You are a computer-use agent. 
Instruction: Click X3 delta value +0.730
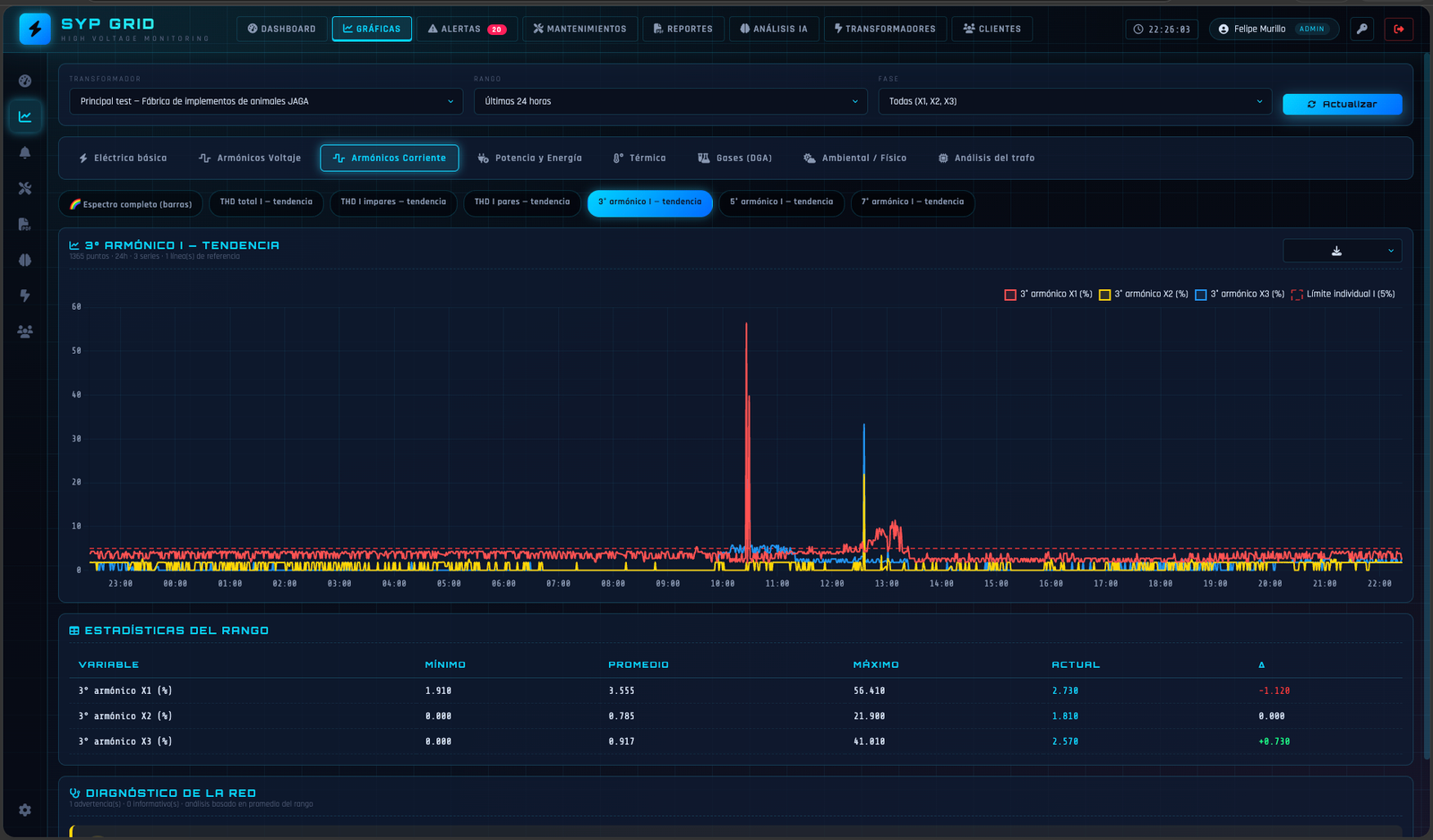tap(1274, 741)
